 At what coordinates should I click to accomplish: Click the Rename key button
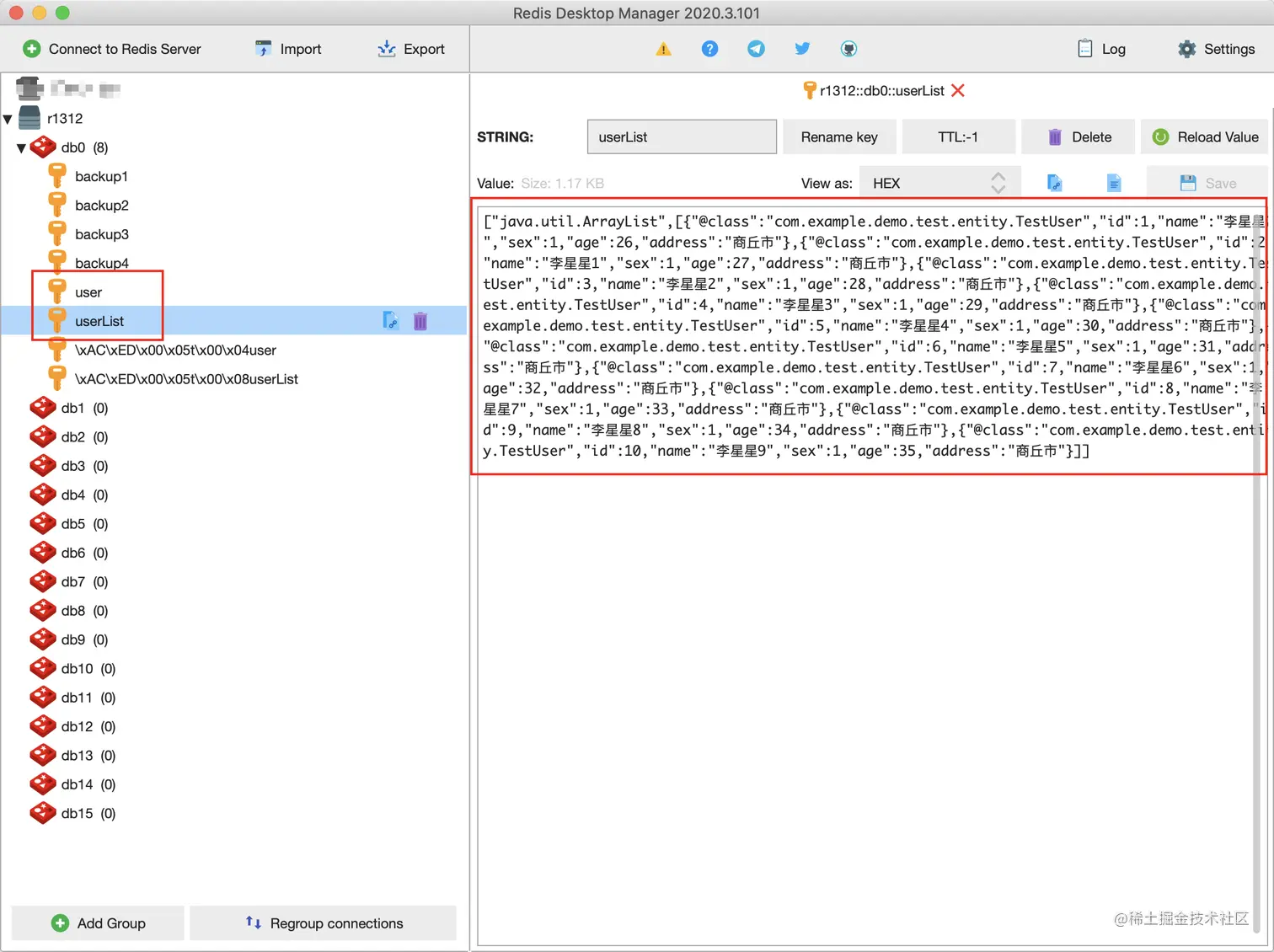click(x=839, y=136)
